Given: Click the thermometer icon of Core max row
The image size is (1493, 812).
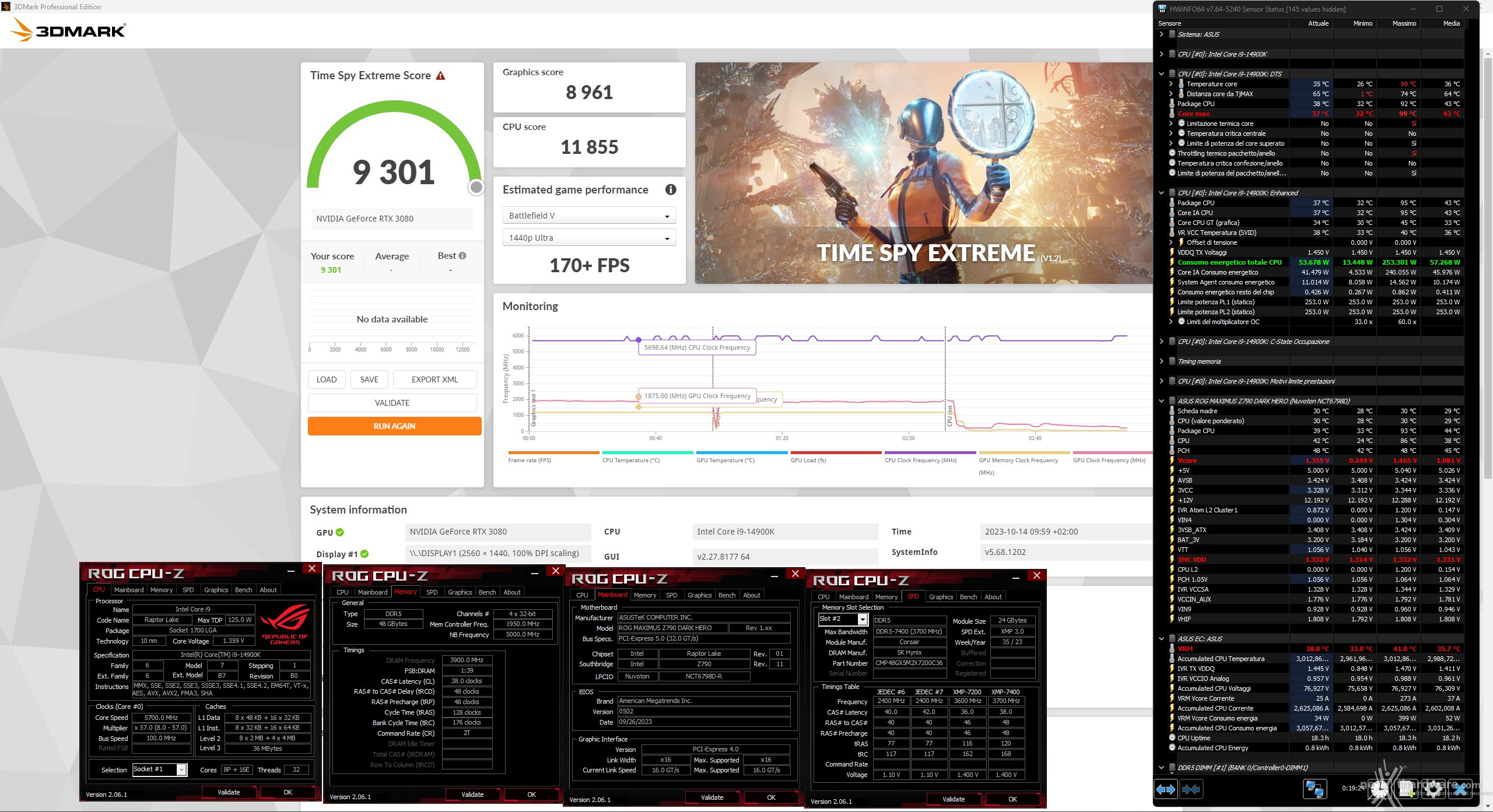Looking at the screenshot, I should (1172, 114).
